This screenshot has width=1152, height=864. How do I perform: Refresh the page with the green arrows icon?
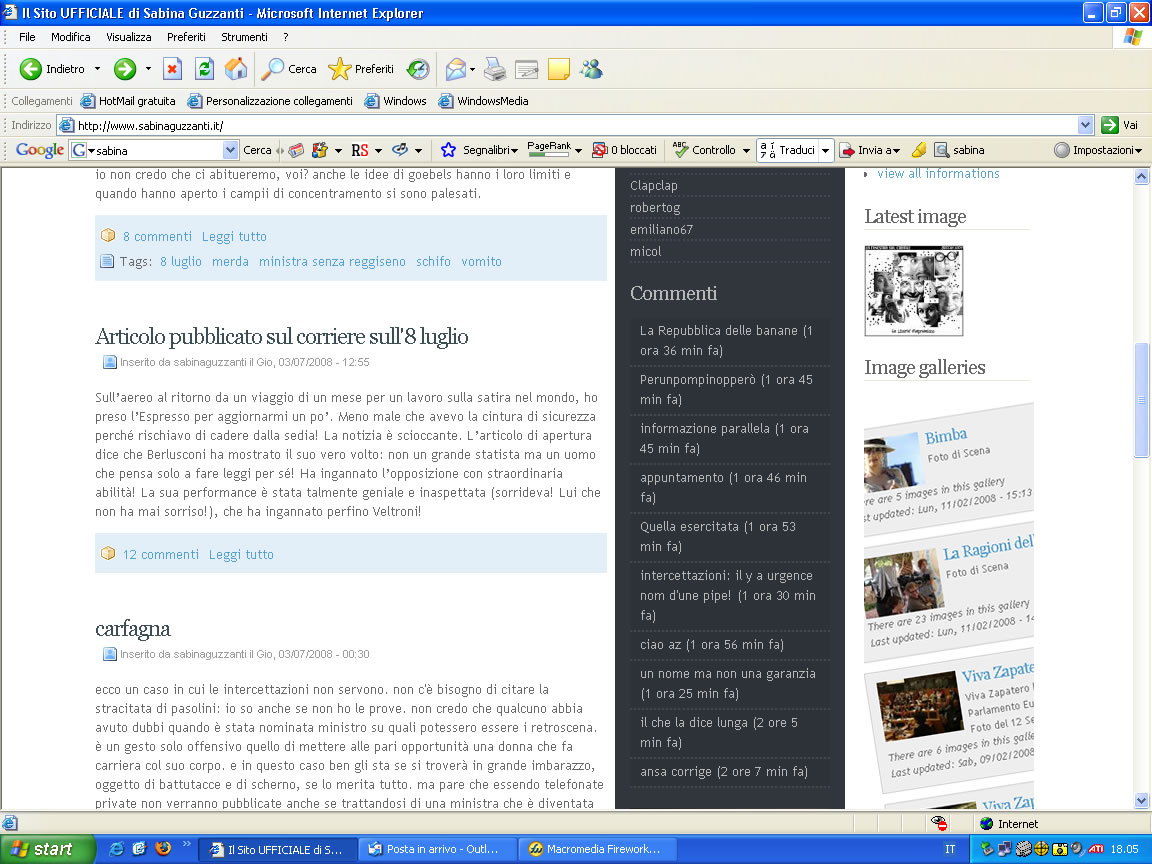coord(204,69)
